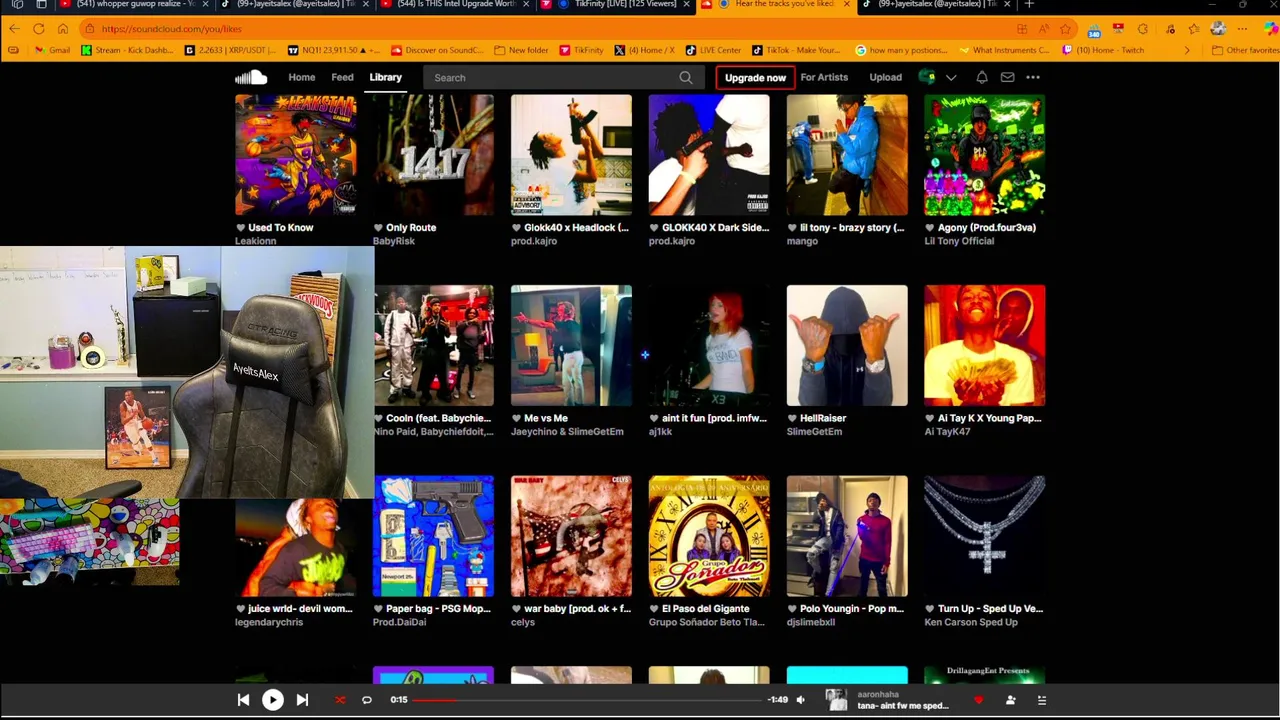Unlike the track Only Route
This screenshot has height=720, width=1280.
(378, 228)
